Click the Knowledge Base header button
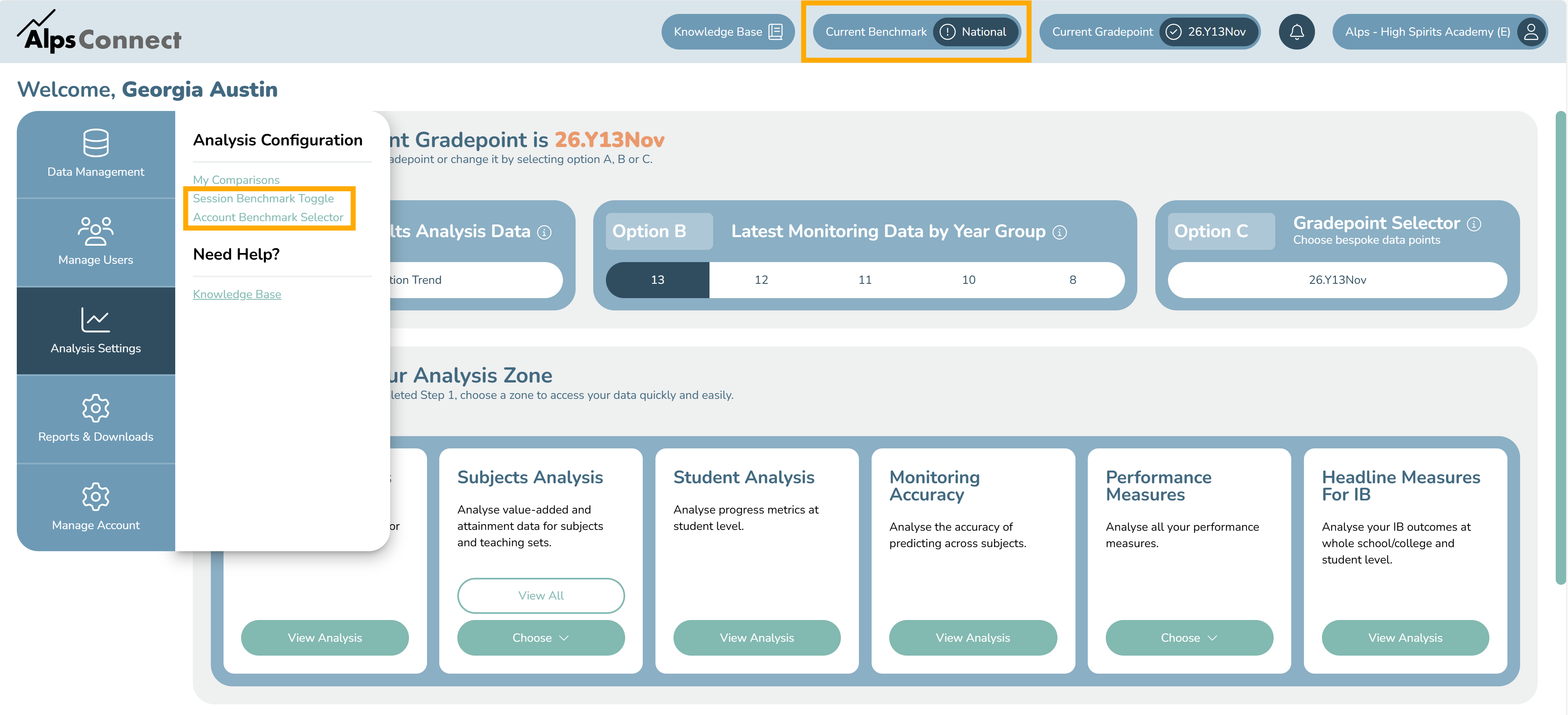Viewport: 1568px width, 715px height. click(x=728, y=32)
